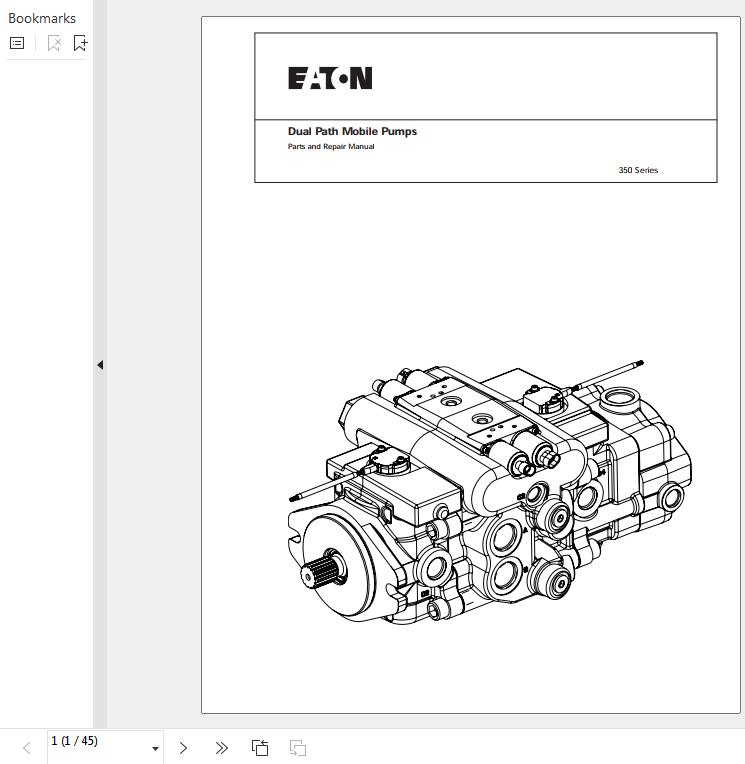Go to the next view
Viewport: 745px width, 764px height.
coord(297,748)
